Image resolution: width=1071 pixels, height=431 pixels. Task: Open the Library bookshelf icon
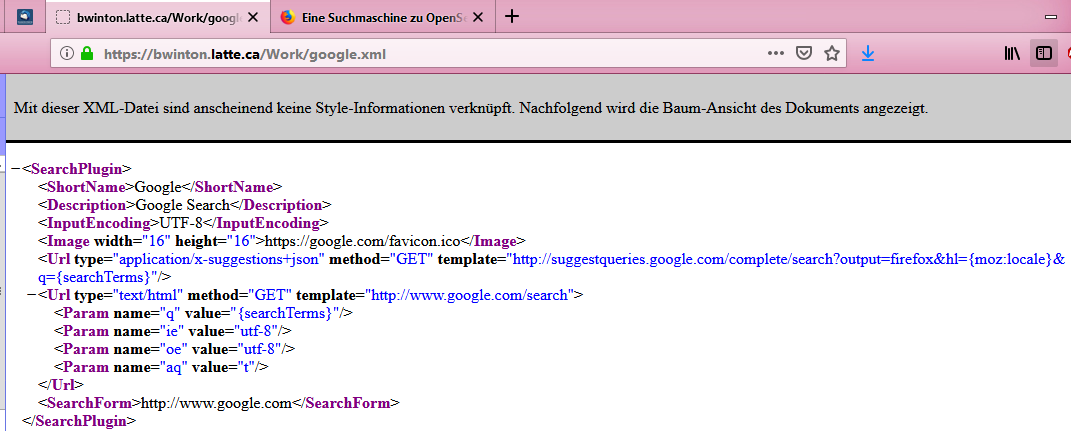1012,53
